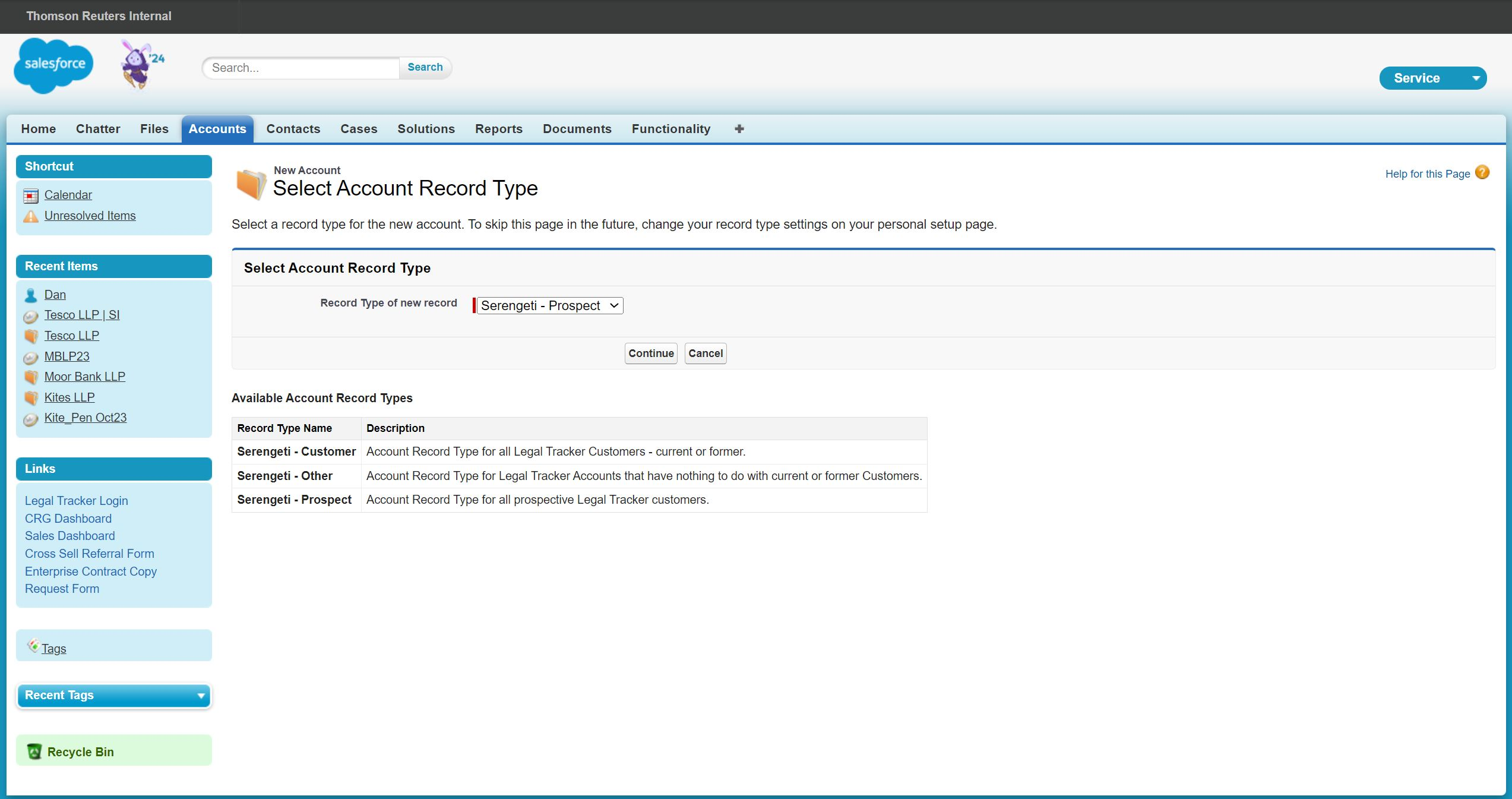Viewport: 1512px width, 799px height.
Task: Open the Sales Dashboard link
Action: (70, 536)
